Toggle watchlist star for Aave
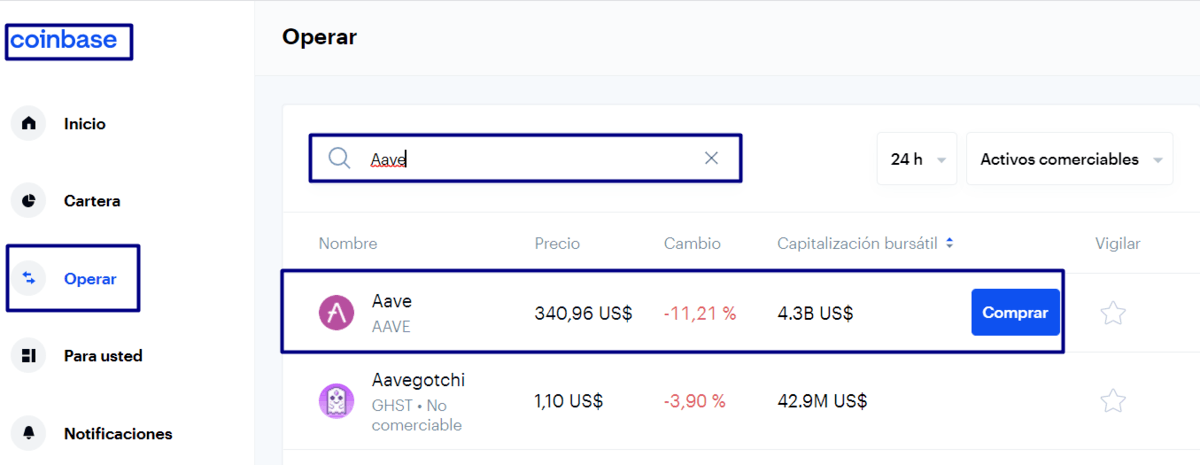The height and width of the screenshot is (465, 1200). pyautogui.click(x=1113, y=313)
